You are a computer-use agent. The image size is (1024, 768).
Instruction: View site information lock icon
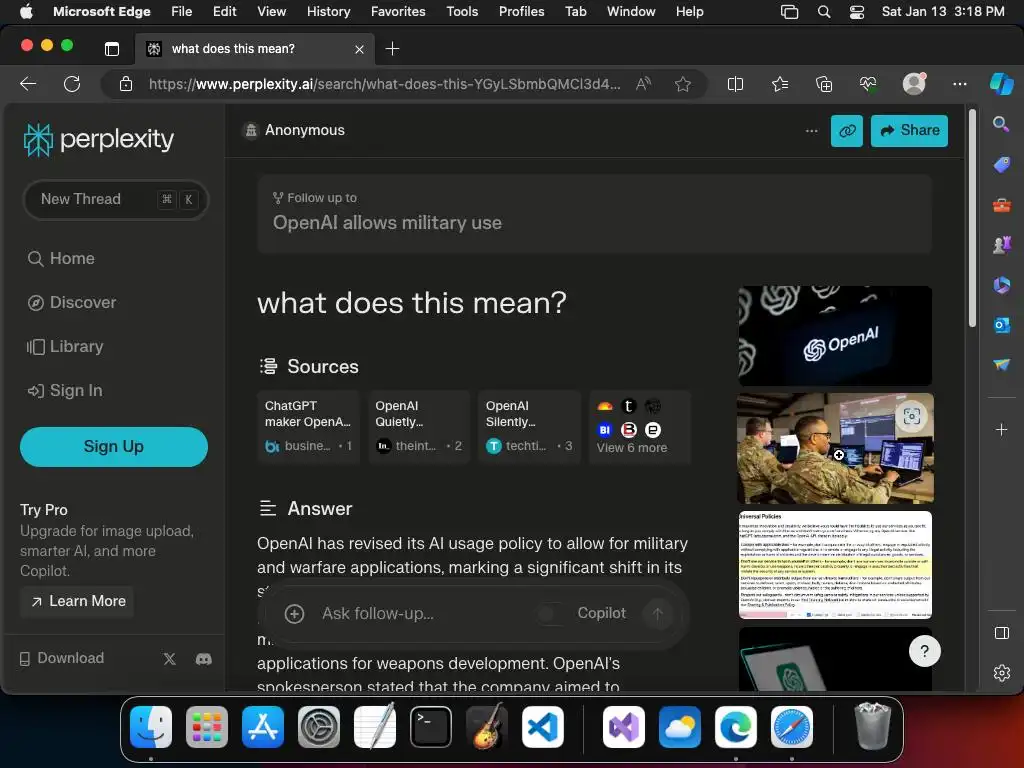coord(126,84)
